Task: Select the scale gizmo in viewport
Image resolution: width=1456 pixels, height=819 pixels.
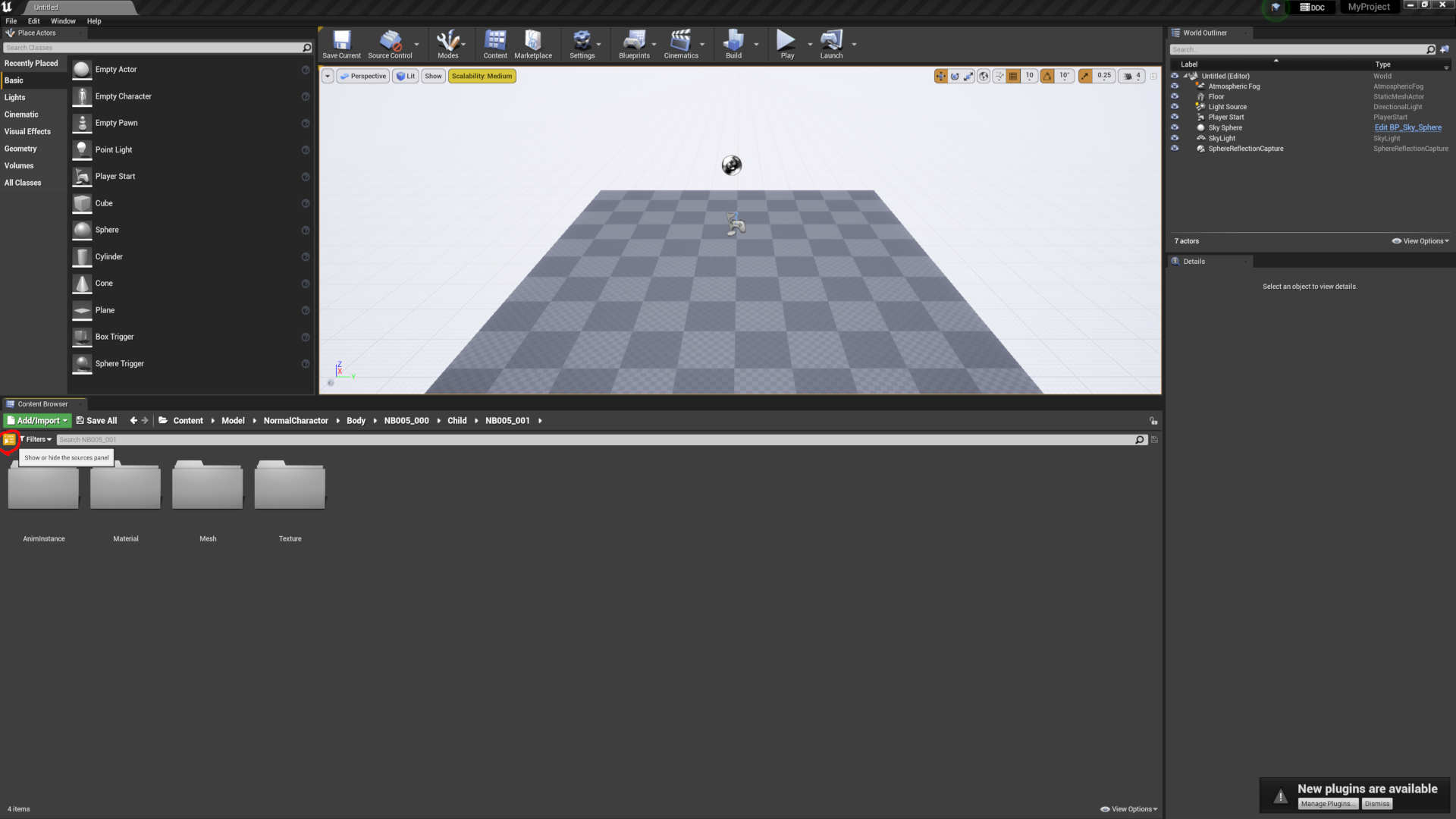Action: 968,76
